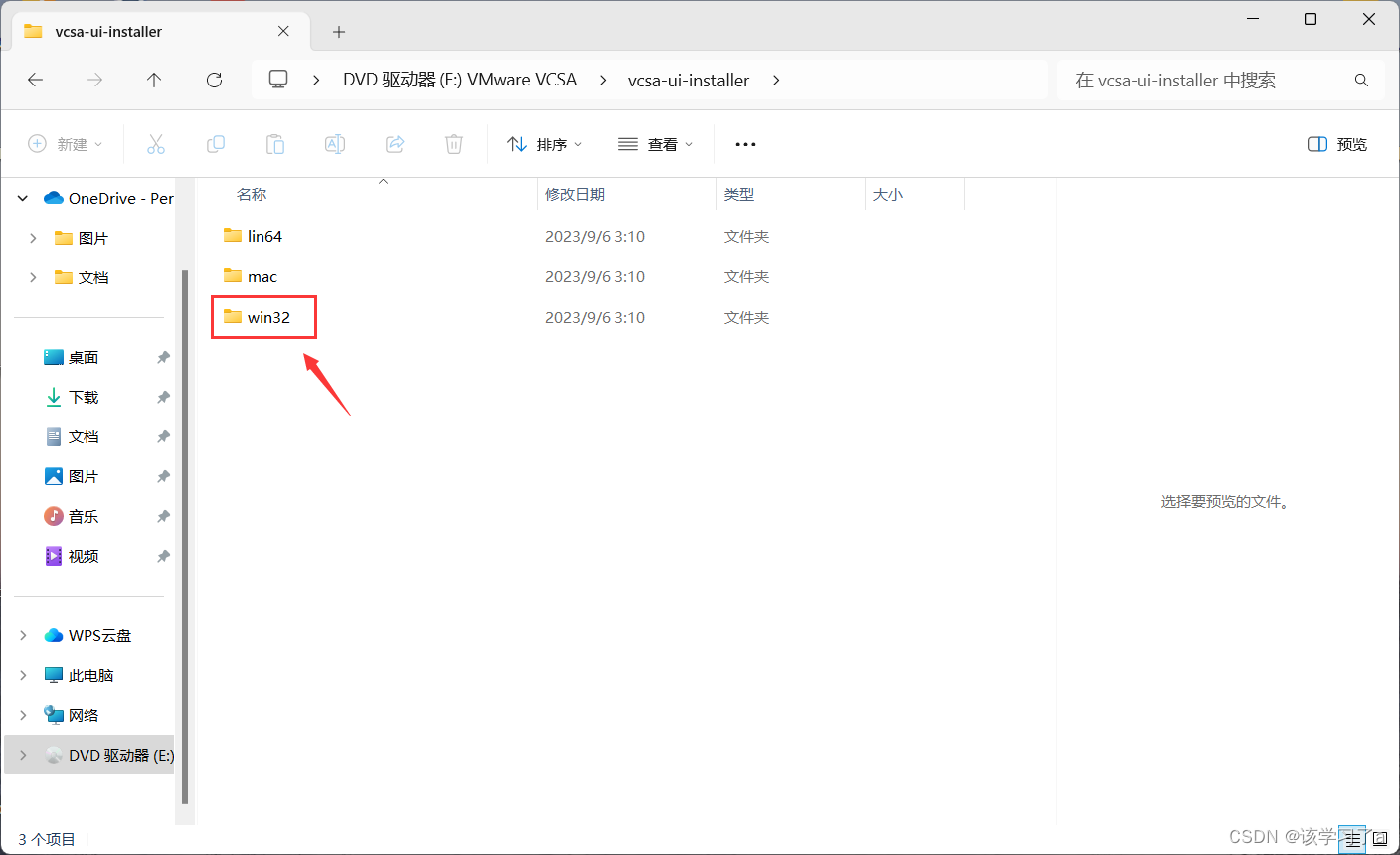Expand chevron after vcsa-ui-installer breadcrumb
The width and height of the screenshot is (1400, 855).
(776, 80)
